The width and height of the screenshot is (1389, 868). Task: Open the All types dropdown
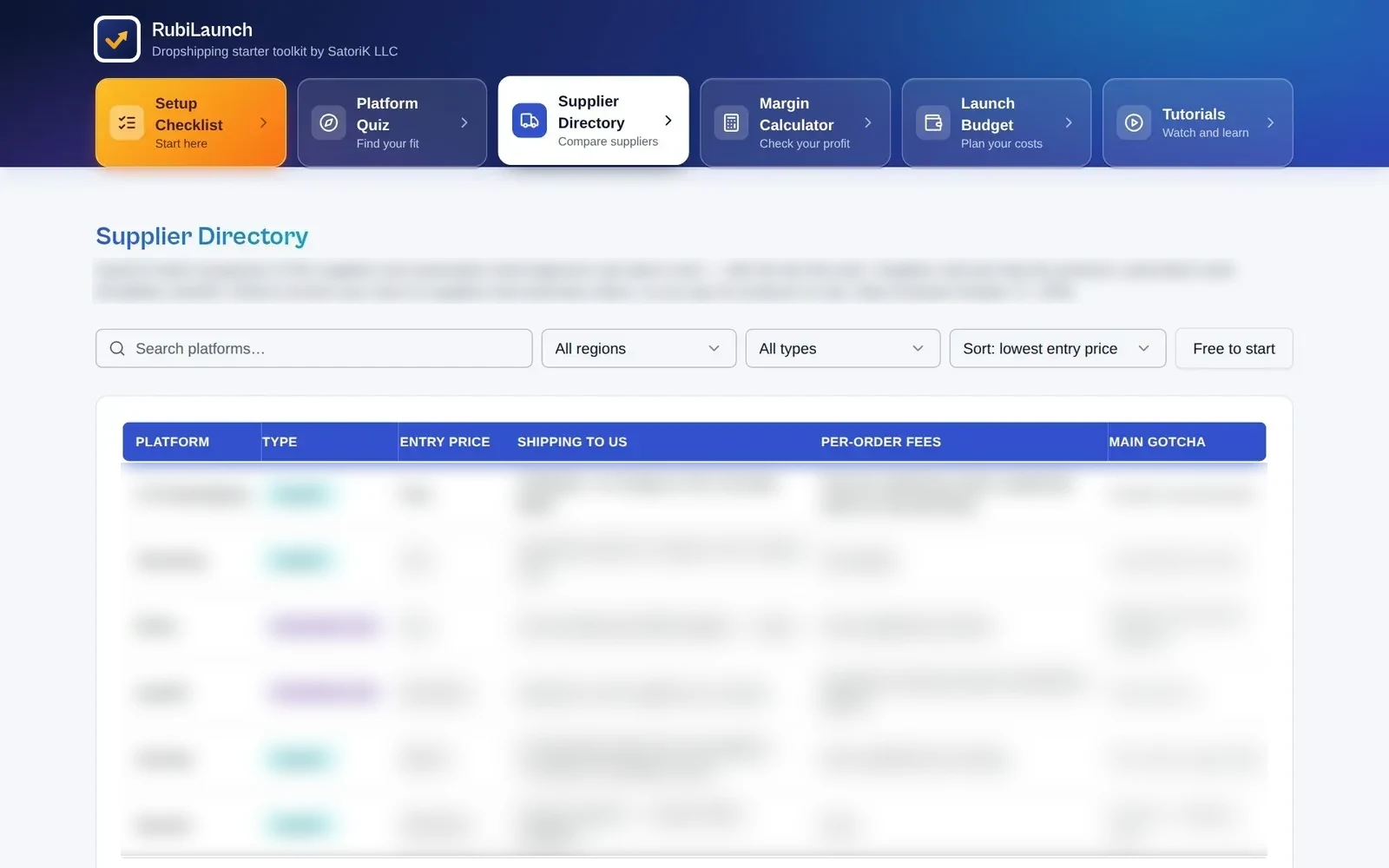click(843, 348)
